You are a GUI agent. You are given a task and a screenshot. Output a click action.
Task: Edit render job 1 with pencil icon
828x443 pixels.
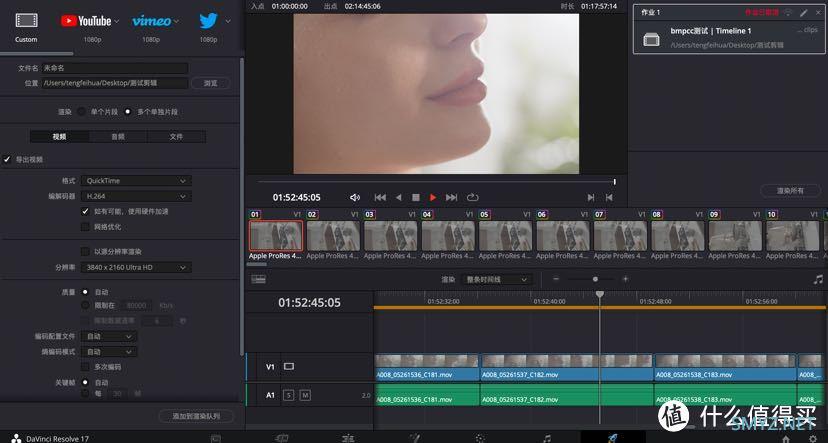(x=804, y=12)
